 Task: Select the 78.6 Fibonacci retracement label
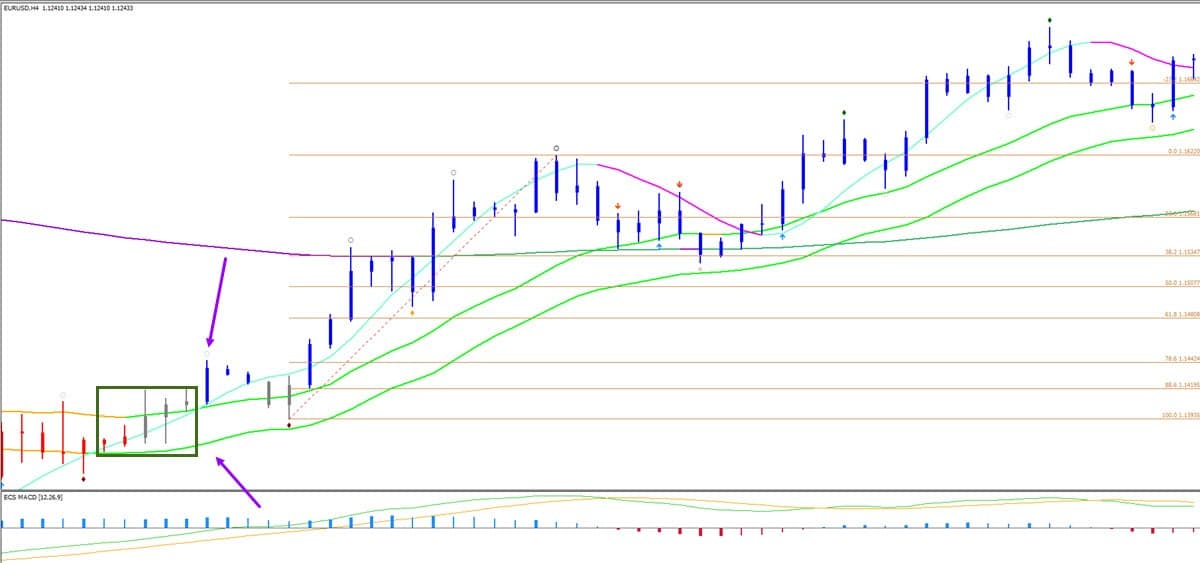(x=1180, y=358)
